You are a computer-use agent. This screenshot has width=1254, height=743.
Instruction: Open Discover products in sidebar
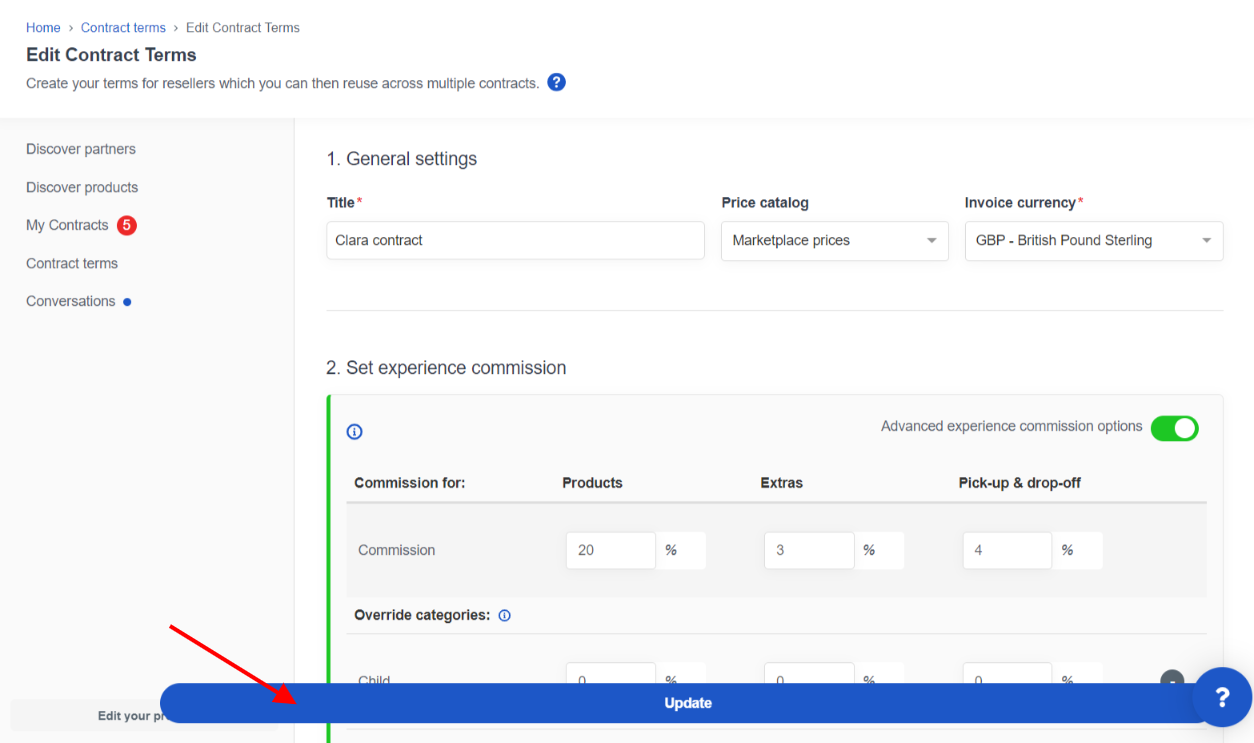pos(82,187)
